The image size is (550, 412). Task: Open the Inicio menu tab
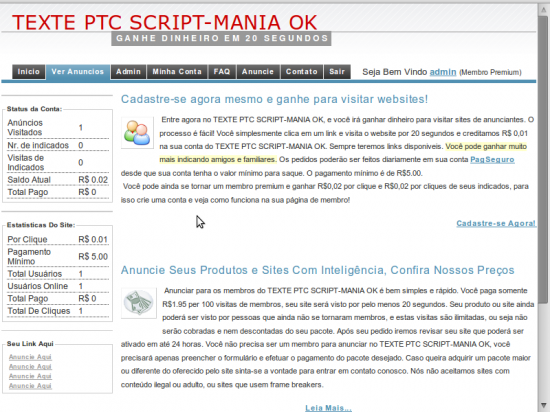point(29,72)
